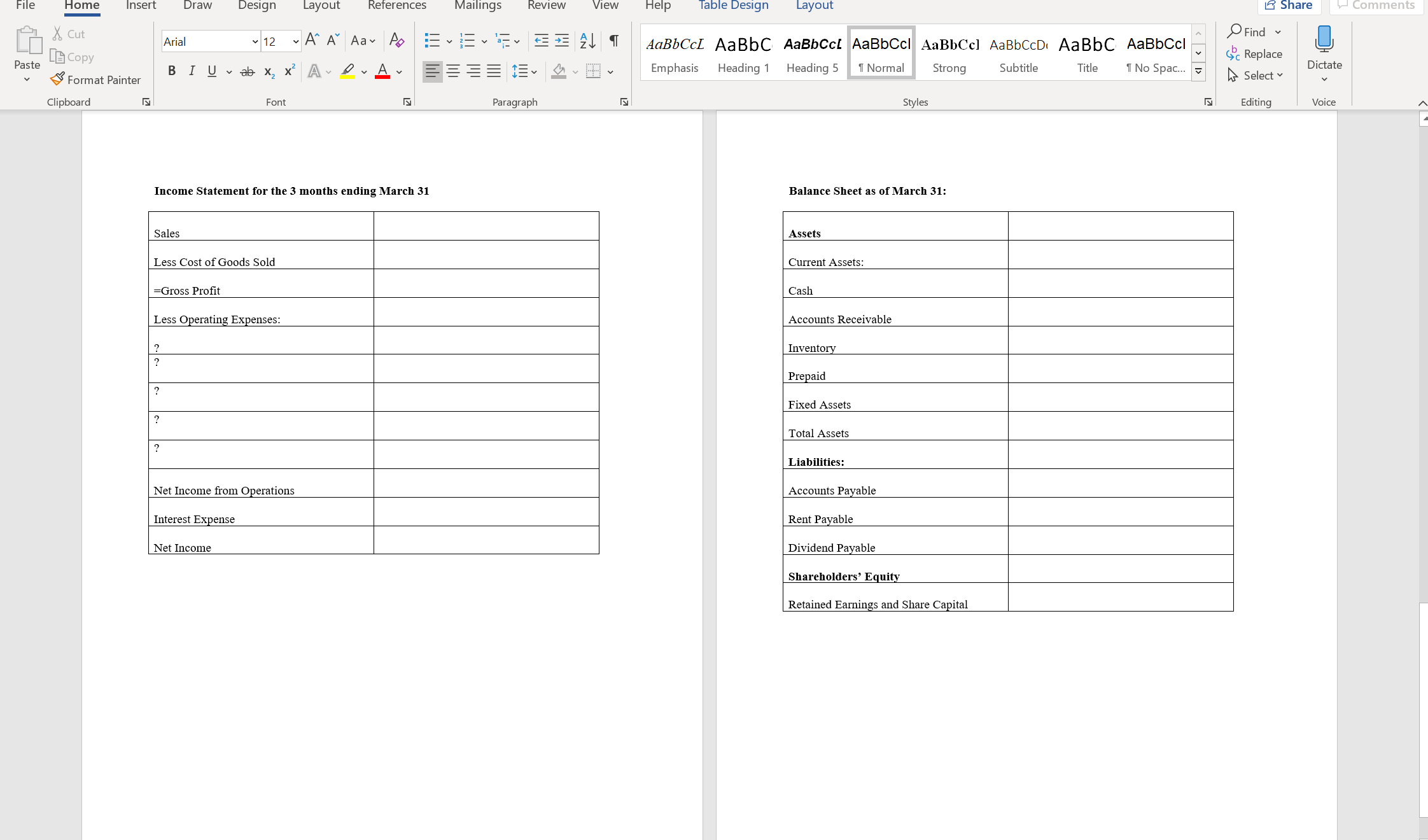The height and width of the screenshot is (840, 1428).
Task: Toggle Show/Hide paragraph marks
Action: pos(613,41)
